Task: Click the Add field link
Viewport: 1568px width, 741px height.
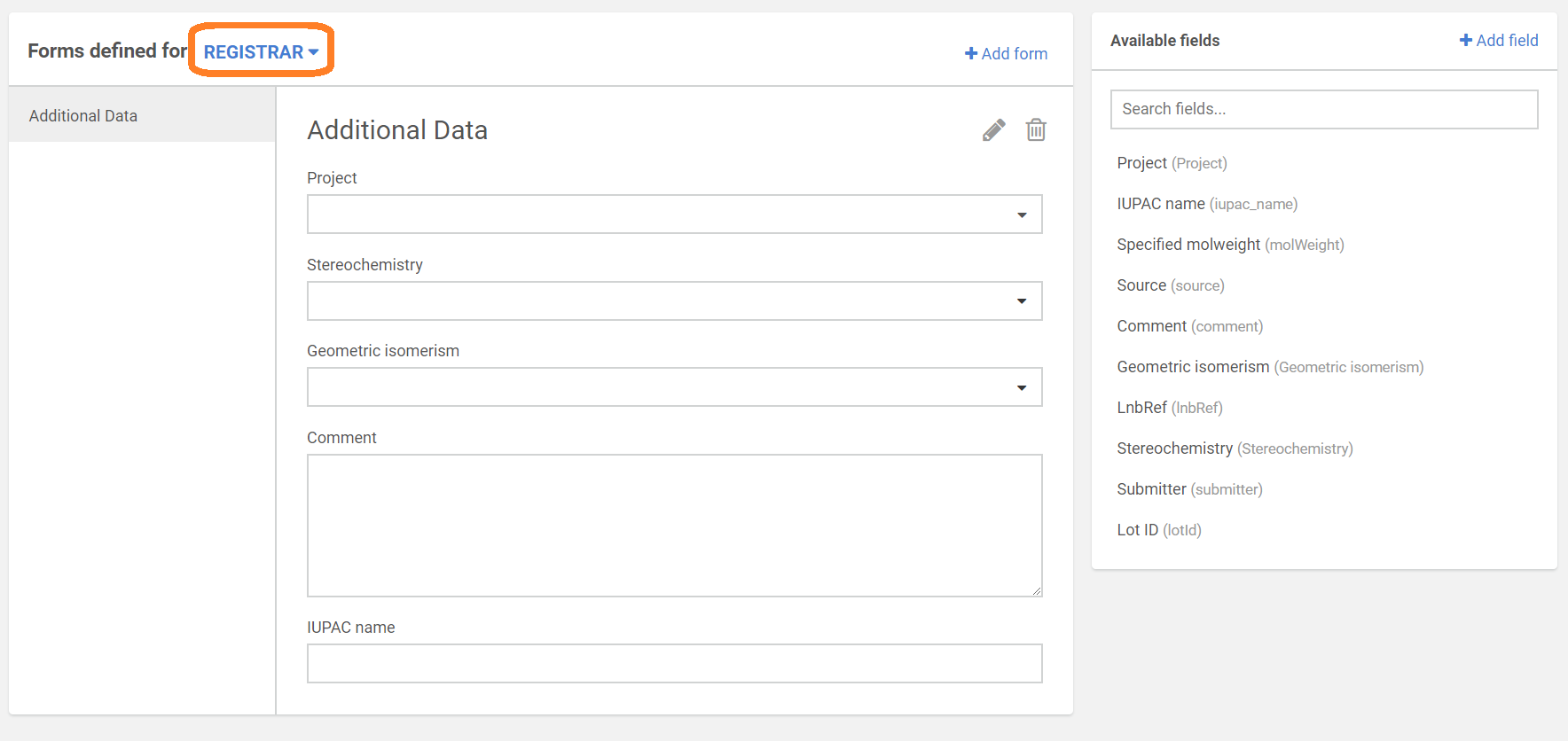Action: [1499, 41]
